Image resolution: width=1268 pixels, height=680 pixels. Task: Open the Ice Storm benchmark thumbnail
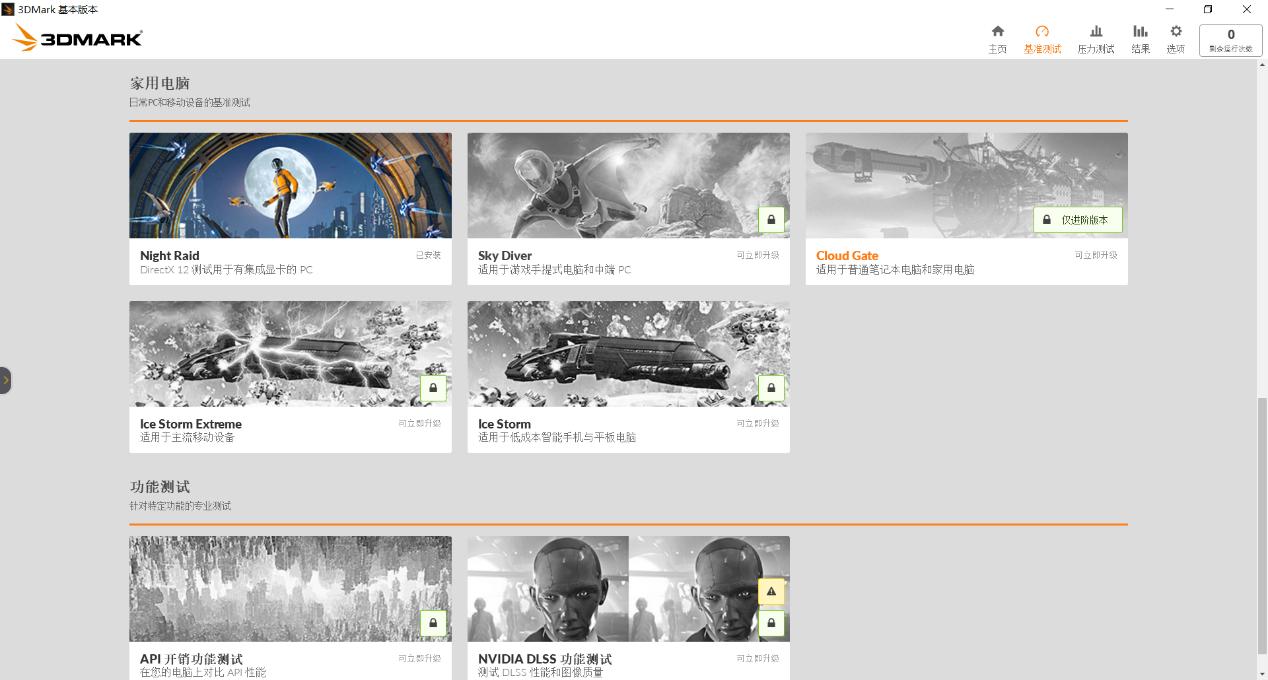click(628, 353)
